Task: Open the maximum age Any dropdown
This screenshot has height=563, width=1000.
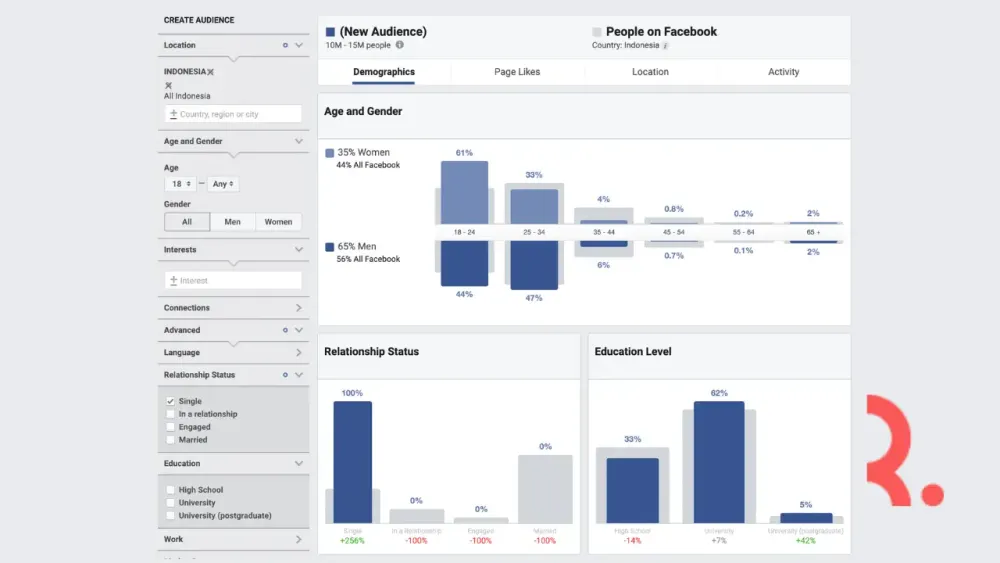Action: point(223,184)
